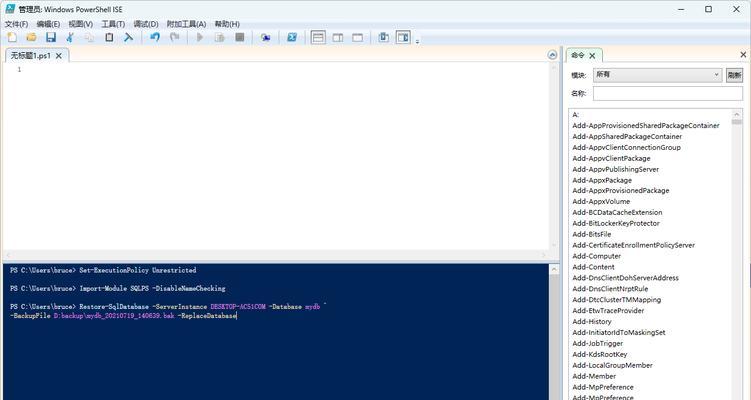Stop operation square icon

click(240, 37)
